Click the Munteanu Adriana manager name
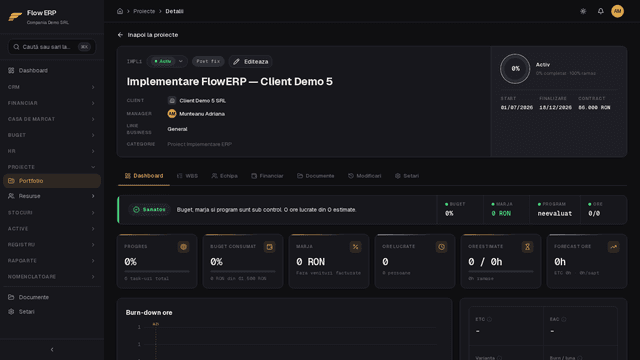Viewport: 640px width, 360px height. tap(202, 114)
